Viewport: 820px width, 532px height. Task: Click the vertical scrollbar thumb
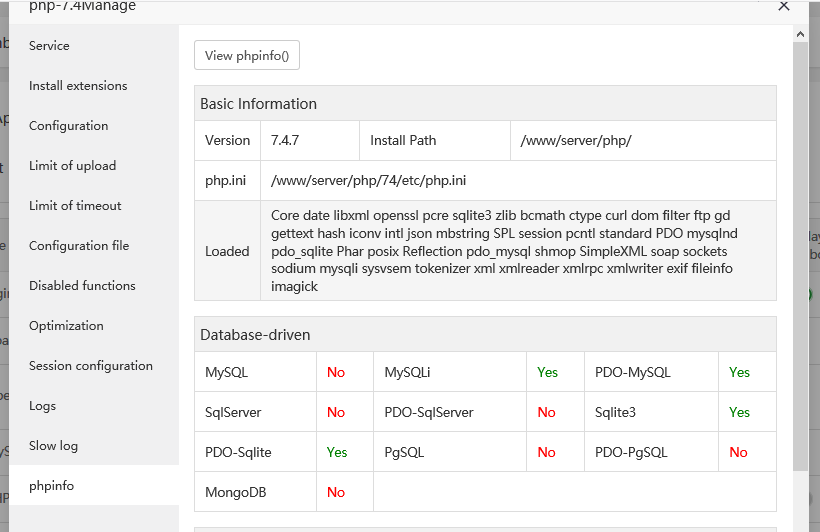(x=800, y=250)
